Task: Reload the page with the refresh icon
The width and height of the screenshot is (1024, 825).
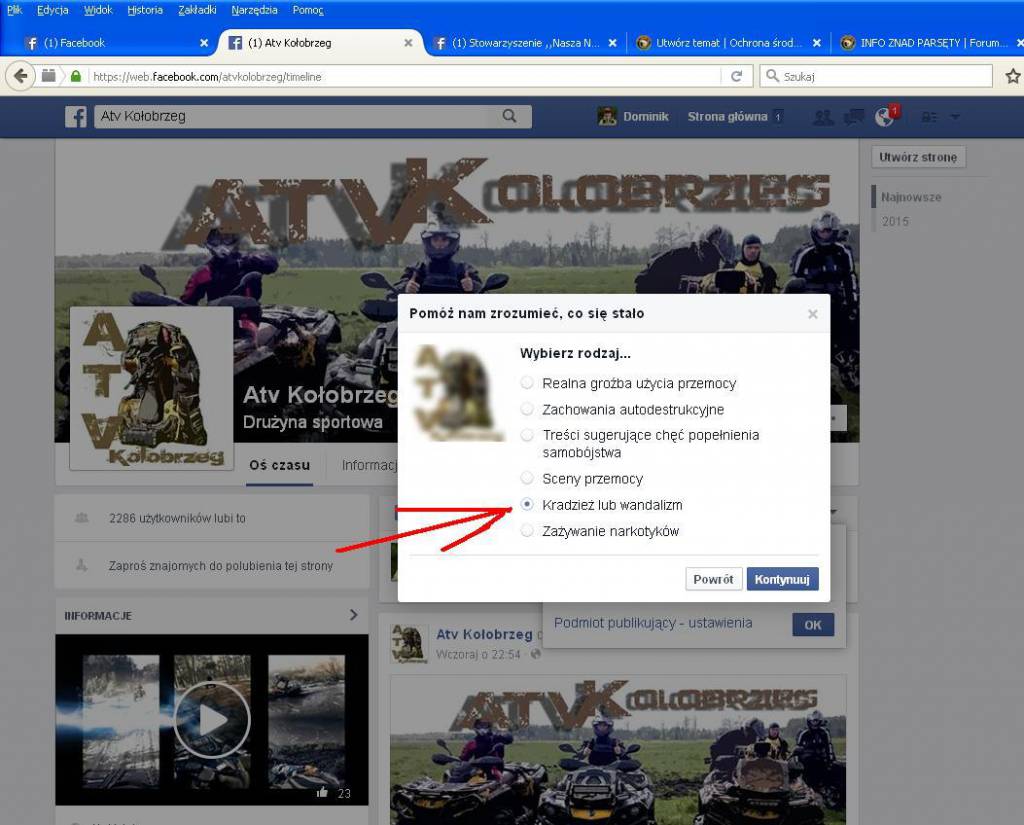Action: click(x=737, y=76)
